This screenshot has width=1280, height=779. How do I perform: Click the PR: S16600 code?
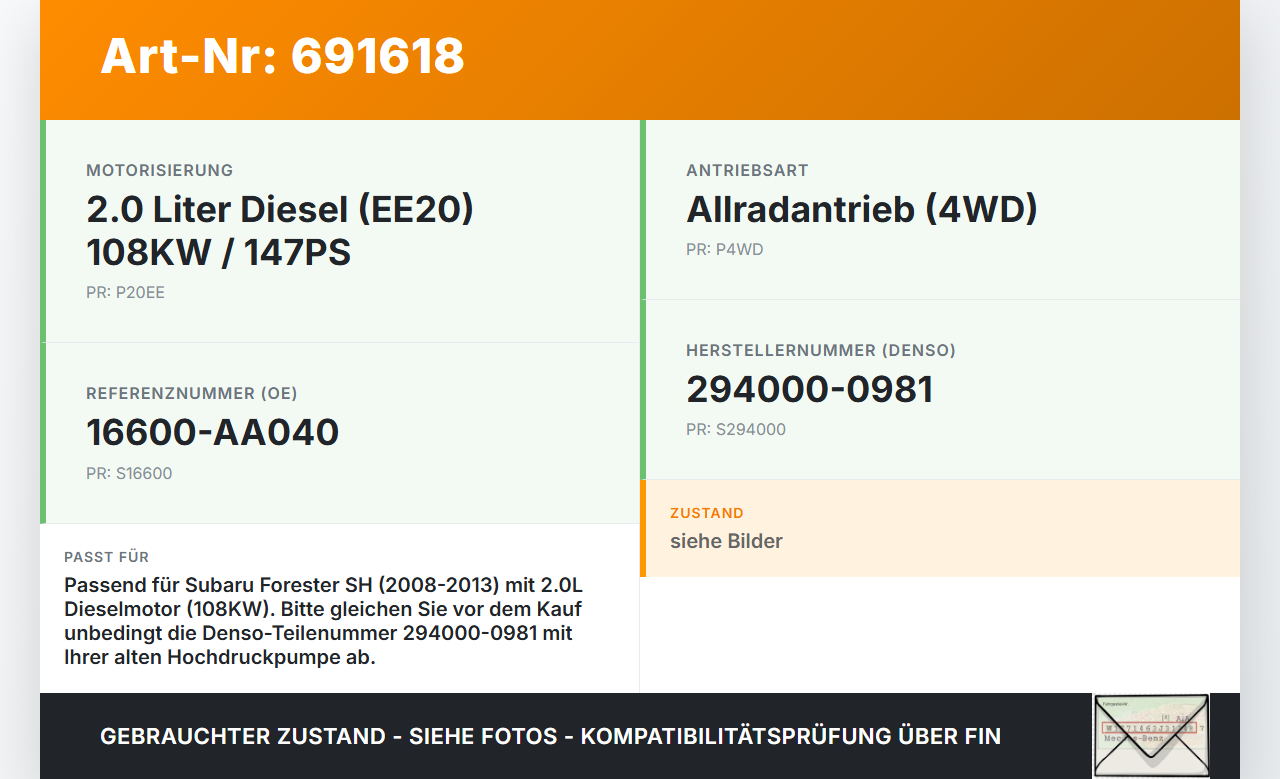coord(129,473)
